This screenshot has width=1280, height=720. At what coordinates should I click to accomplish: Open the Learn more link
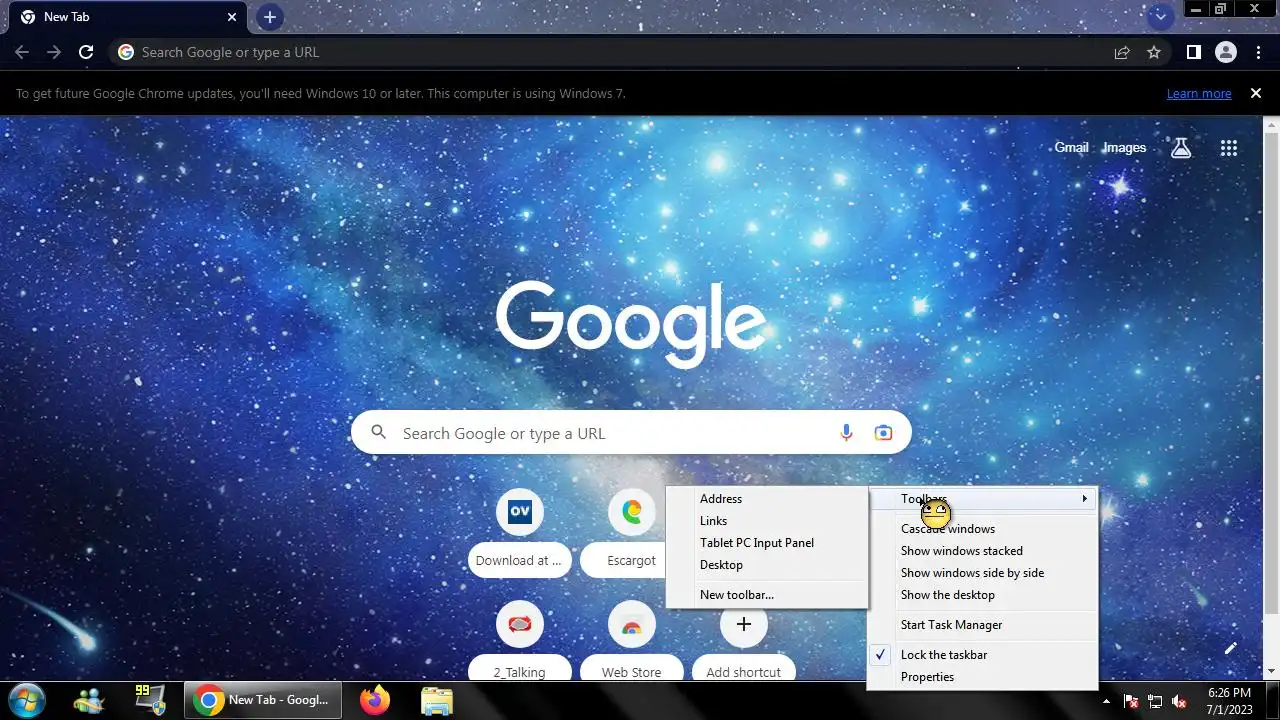[x=1199, y=94]
